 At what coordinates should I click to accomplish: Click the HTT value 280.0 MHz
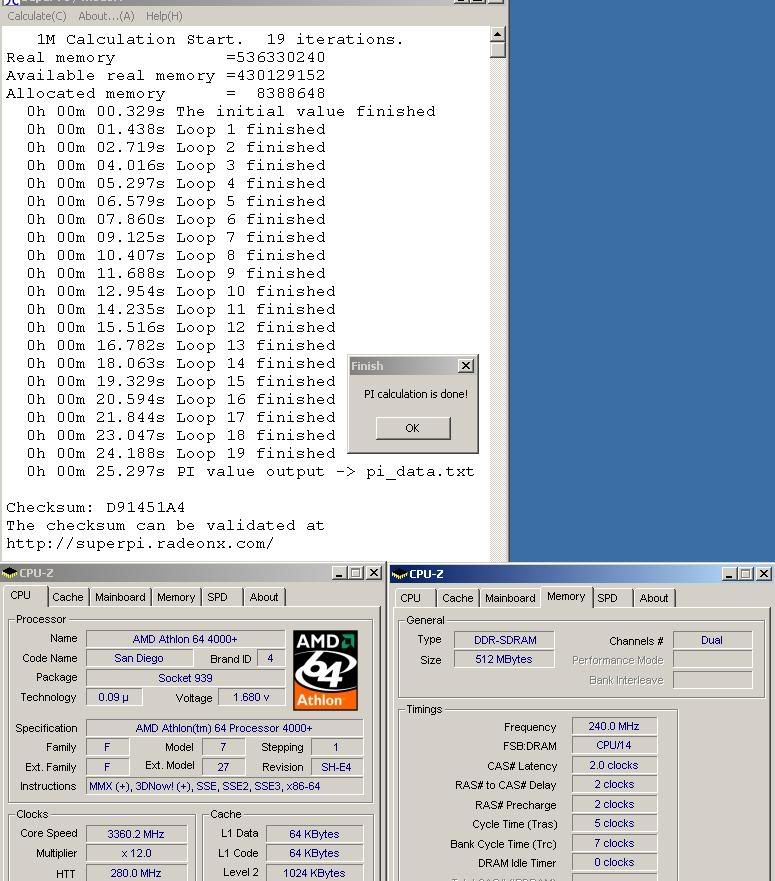tap(136, 873)
